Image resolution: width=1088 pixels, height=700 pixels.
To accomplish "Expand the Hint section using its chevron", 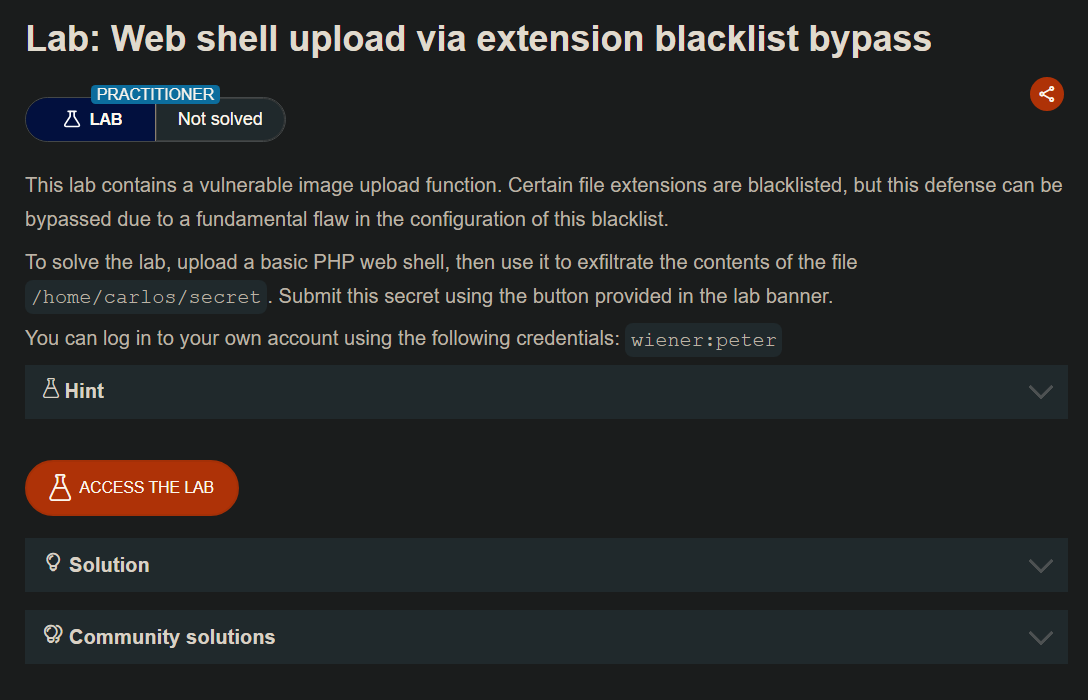I will click(1040, 392).
